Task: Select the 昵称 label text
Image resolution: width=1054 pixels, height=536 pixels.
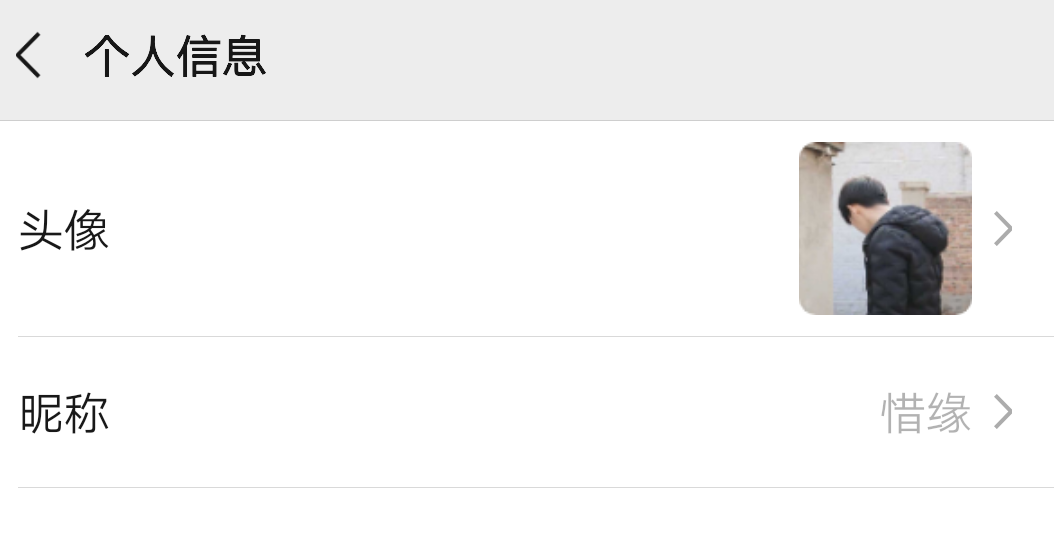Action: 64,413
